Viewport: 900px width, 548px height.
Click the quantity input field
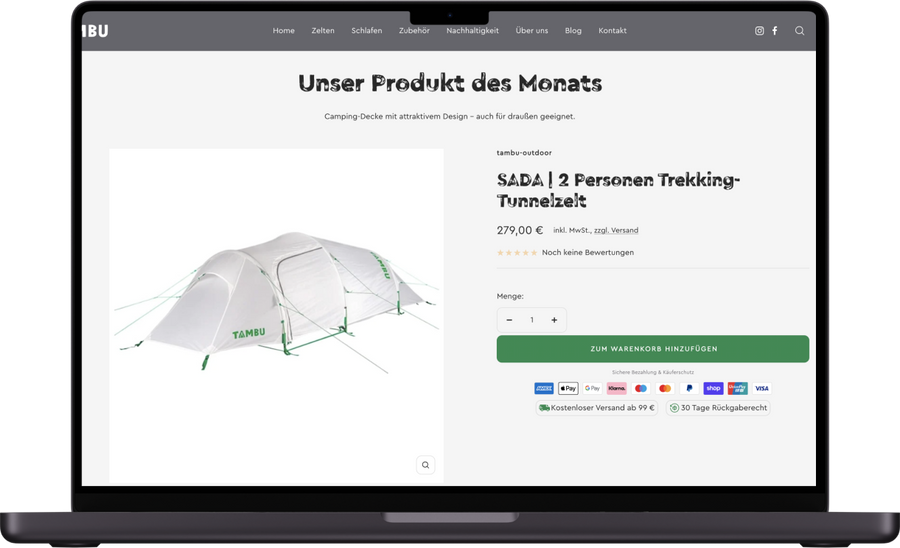[532, 320]
